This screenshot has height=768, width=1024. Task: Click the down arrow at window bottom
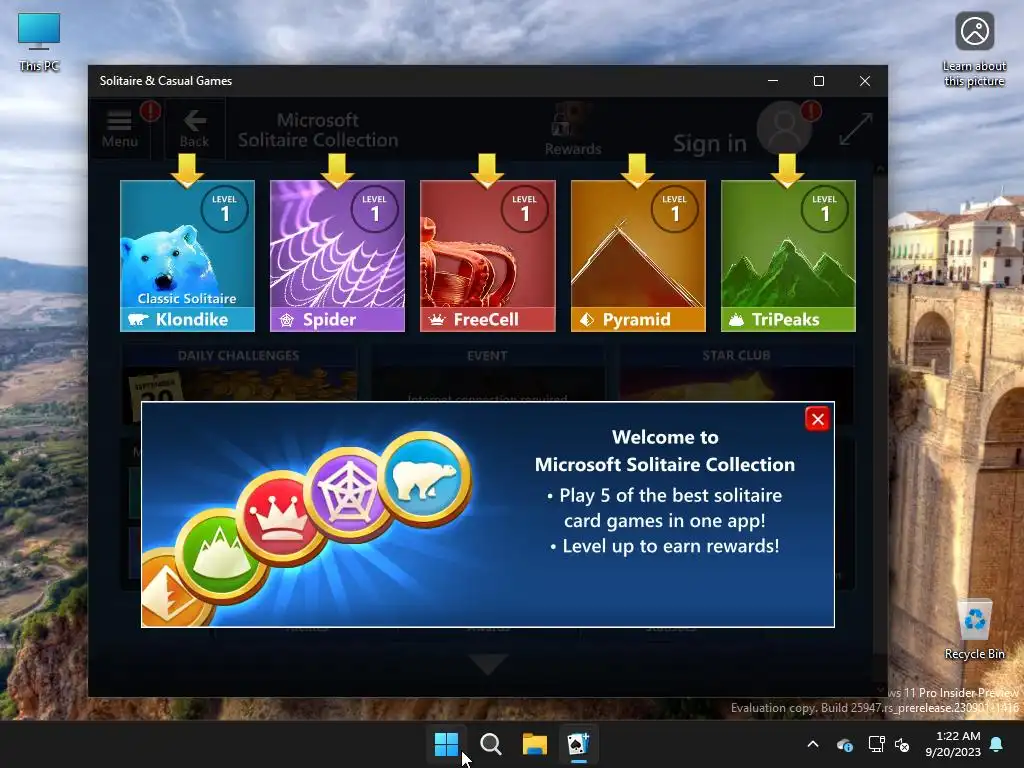[x=488, y=664]
